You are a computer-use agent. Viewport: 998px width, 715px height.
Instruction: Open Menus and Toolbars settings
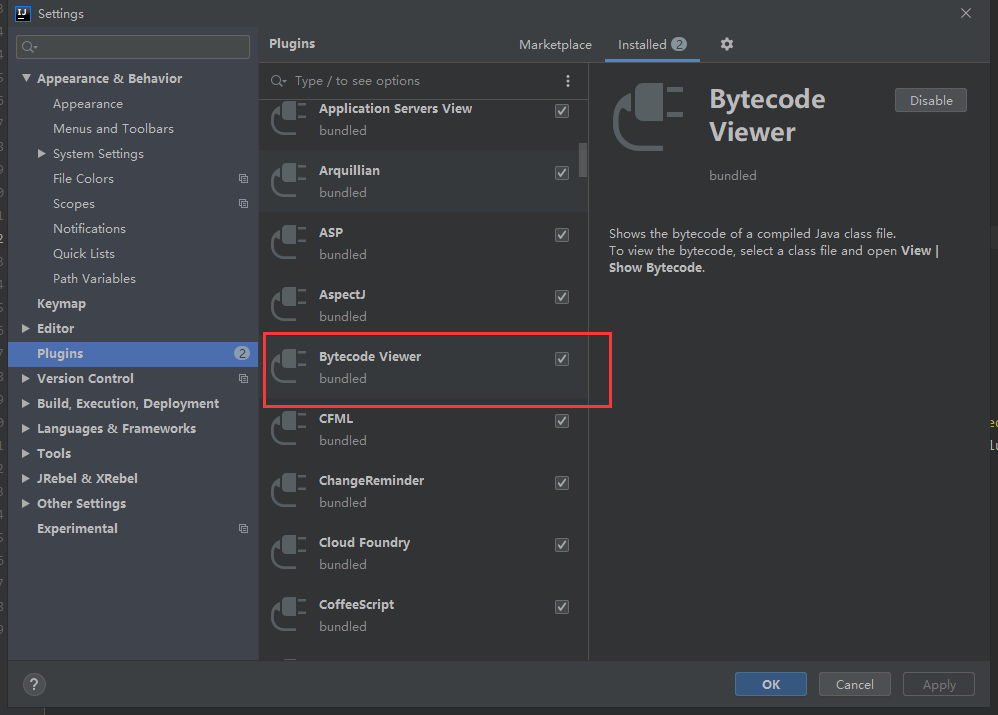pyautogui.click(x=113, y=129)
